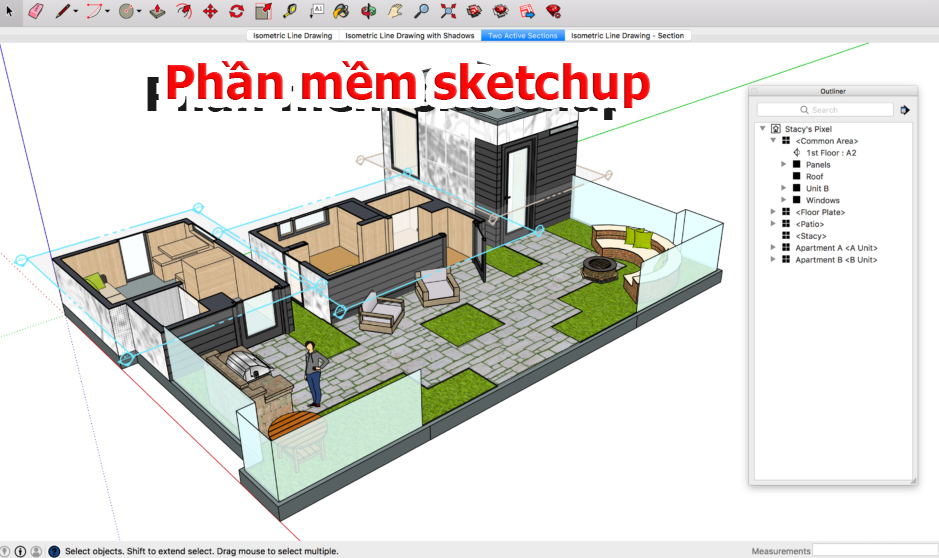Expand Apartment A <A Unit>

tap(773, 247)
